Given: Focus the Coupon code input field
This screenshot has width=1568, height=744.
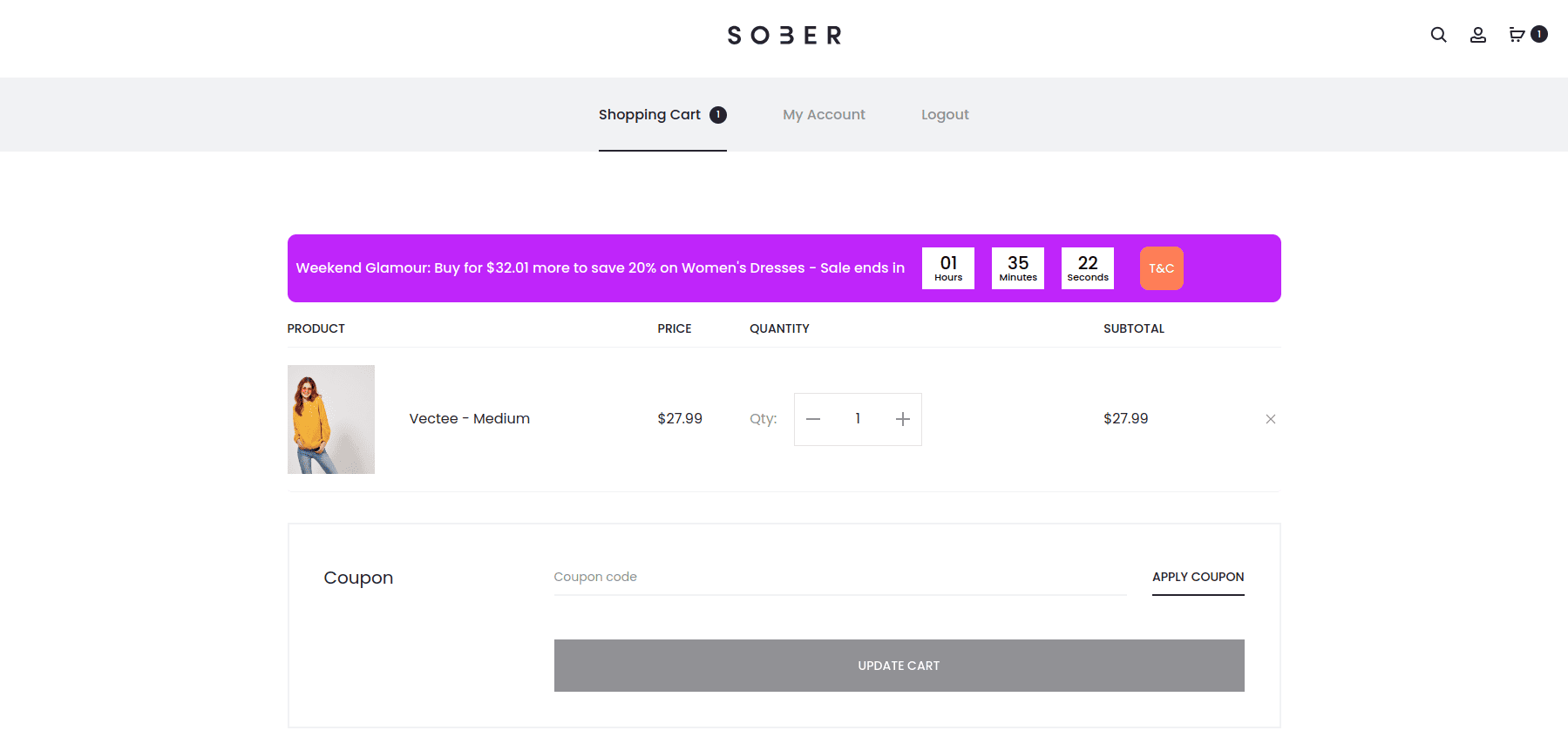Looking at the screenshot, I should click(x=839, y=577).
